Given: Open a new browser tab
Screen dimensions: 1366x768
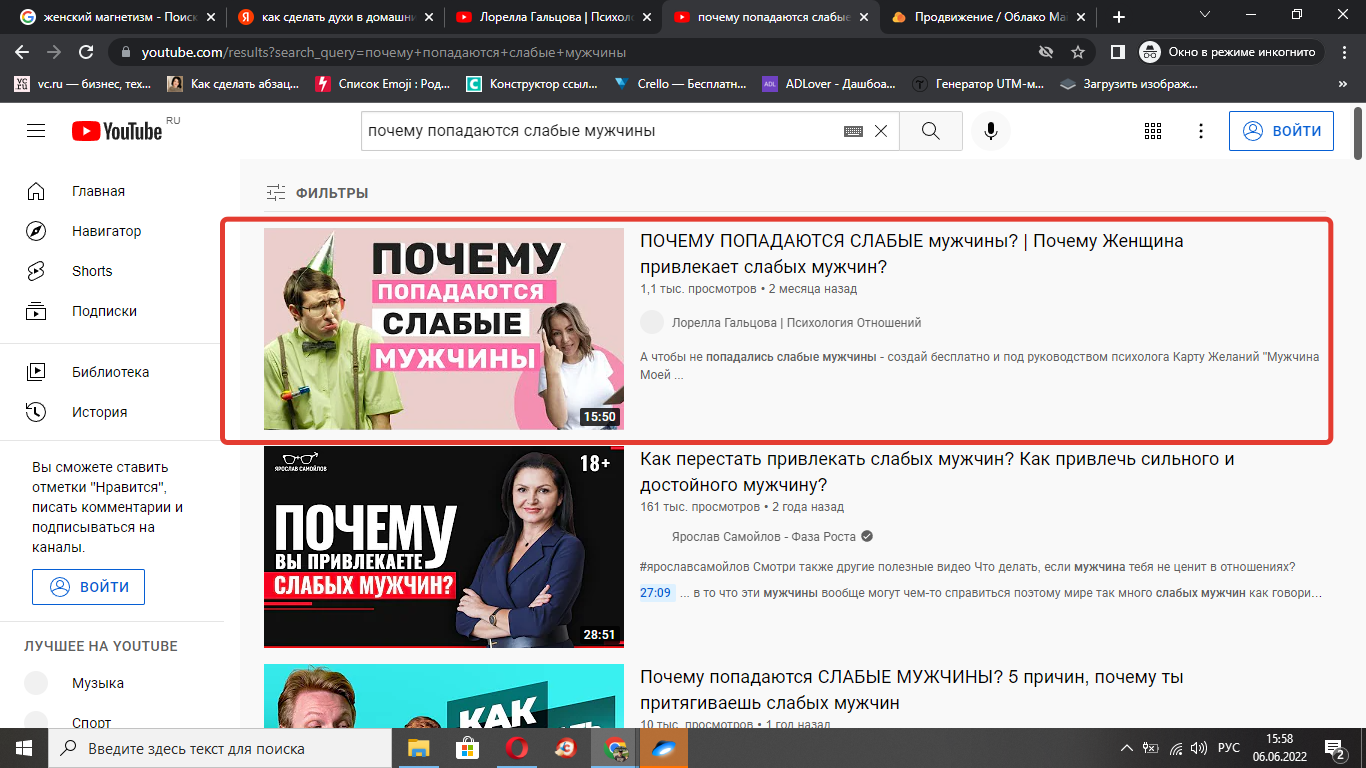Looking at the screenshot, I should (1119, 17).
